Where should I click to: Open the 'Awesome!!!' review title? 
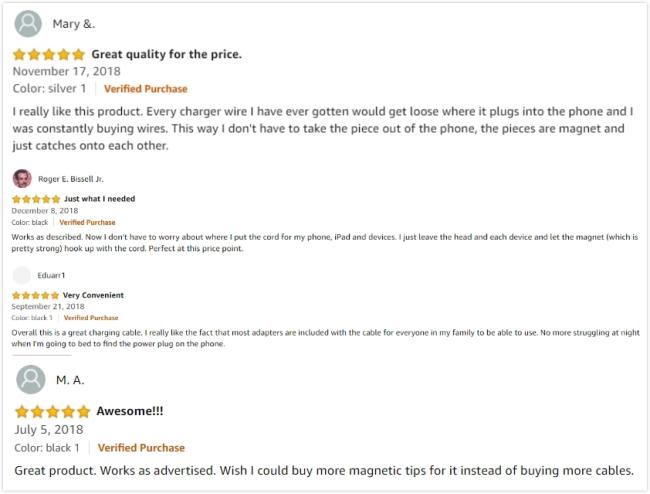click(130, 411)
